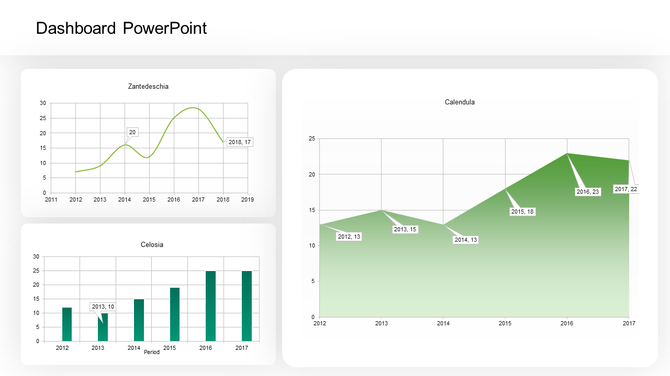The width and height of the screenshot is (670, 376).
Task: Click "2014" on the Zantedeschia x-axis
Action: tap(124, 200)
